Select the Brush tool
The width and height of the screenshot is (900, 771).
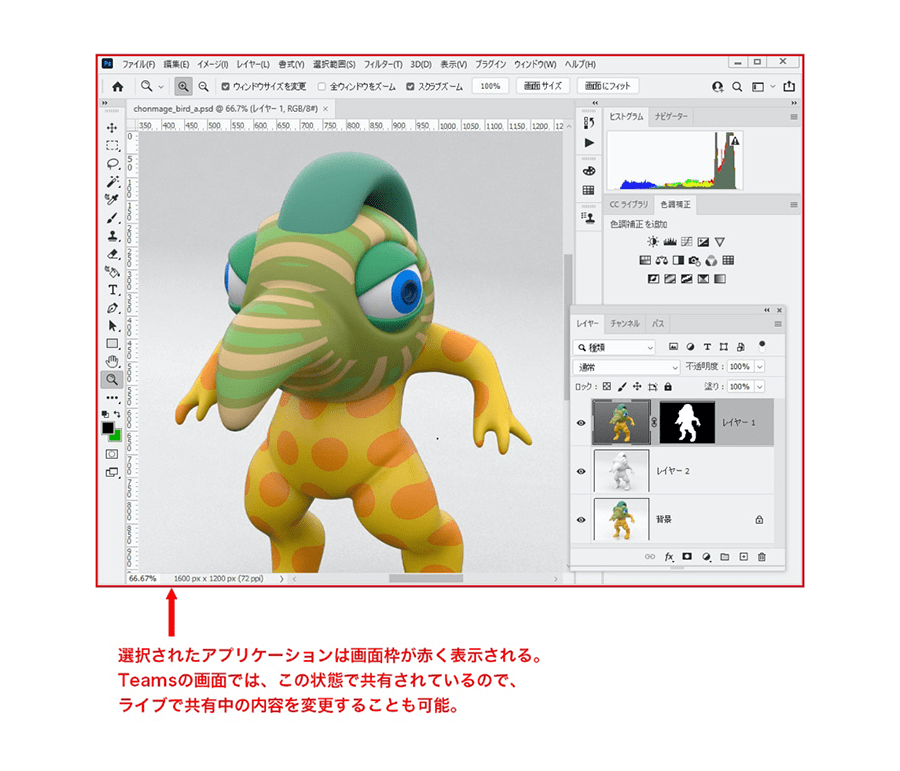[112, 218]
